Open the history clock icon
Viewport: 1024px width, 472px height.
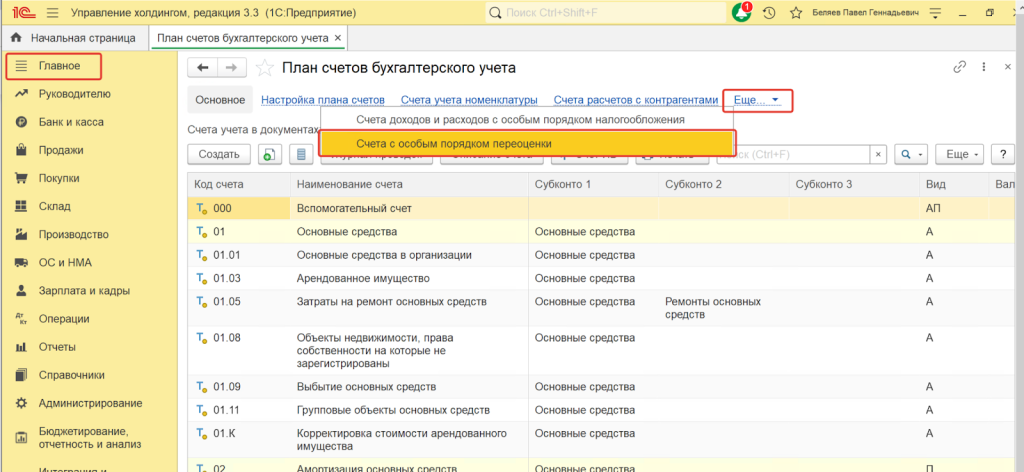pyautogui.click(x=768, y=13)
